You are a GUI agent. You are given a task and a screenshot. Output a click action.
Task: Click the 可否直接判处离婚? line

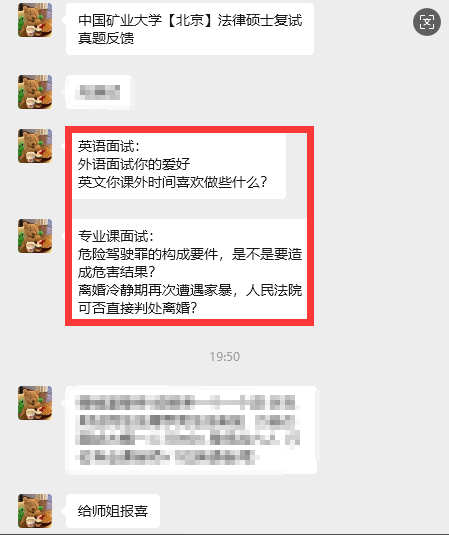pos(137,308)
